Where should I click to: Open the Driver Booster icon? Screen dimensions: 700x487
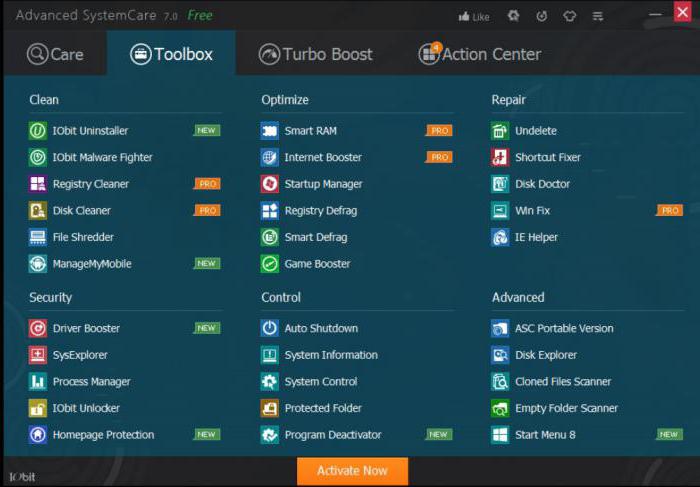[x=38, y=328]
